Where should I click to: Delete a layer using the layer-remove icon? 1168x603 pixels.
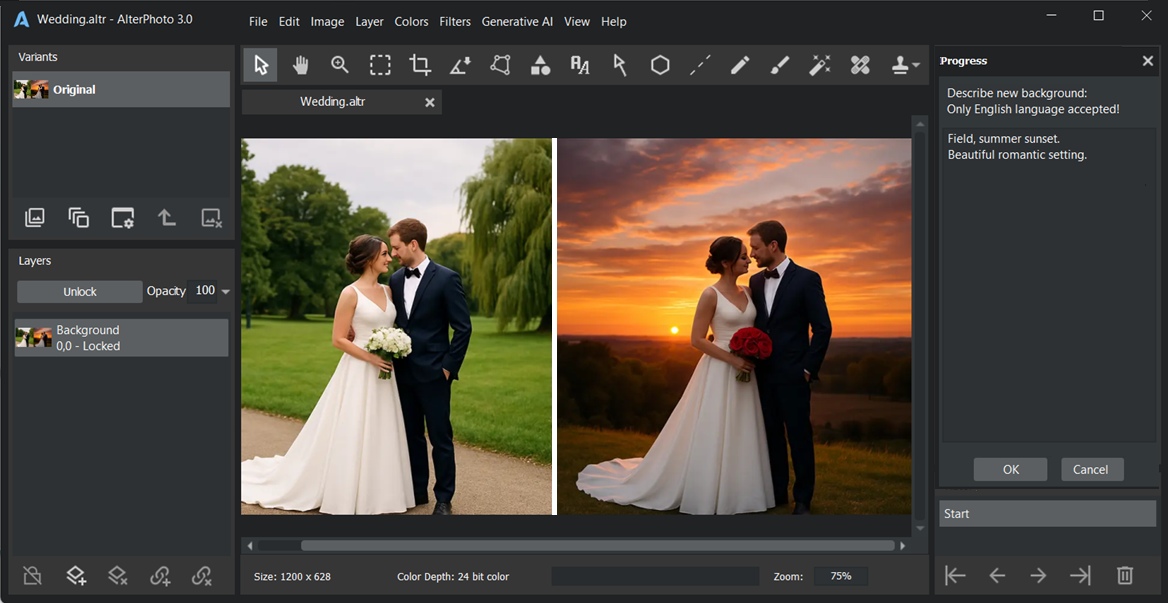pyautogui.click(x=117, y=575)
